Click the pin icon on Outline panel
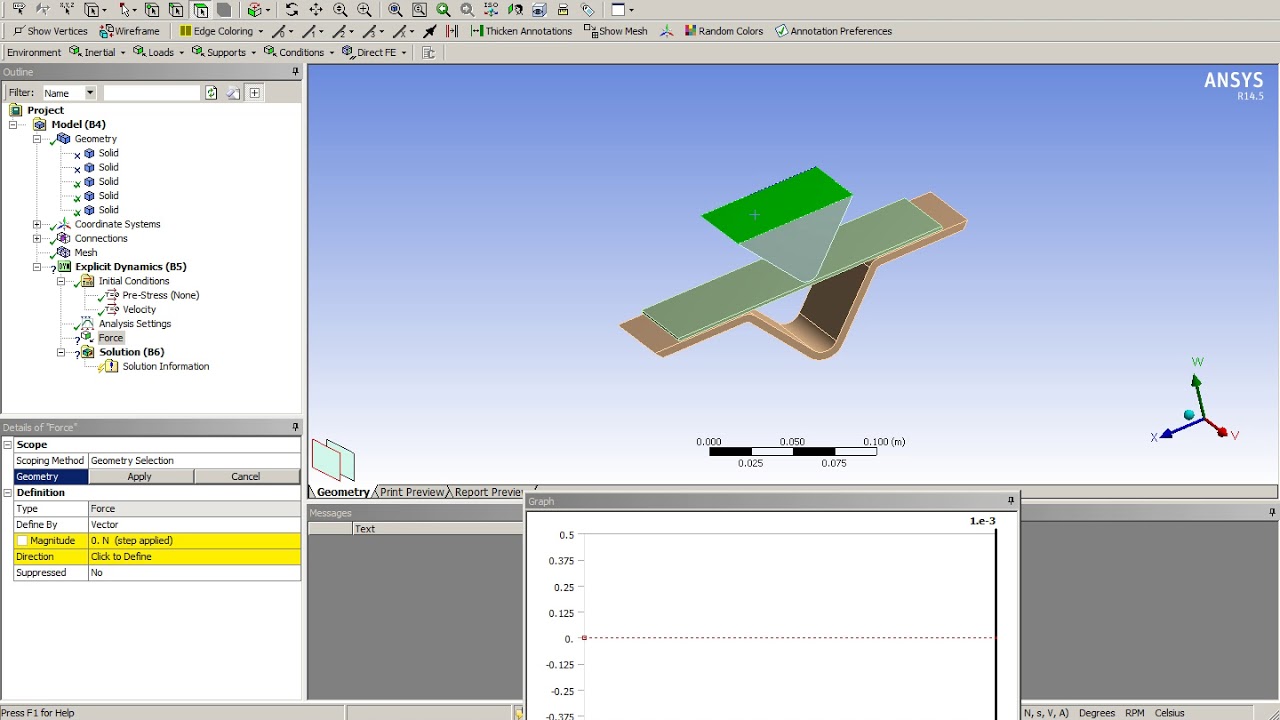This screenshot has height=720, width=1280. tap(295, 72)
